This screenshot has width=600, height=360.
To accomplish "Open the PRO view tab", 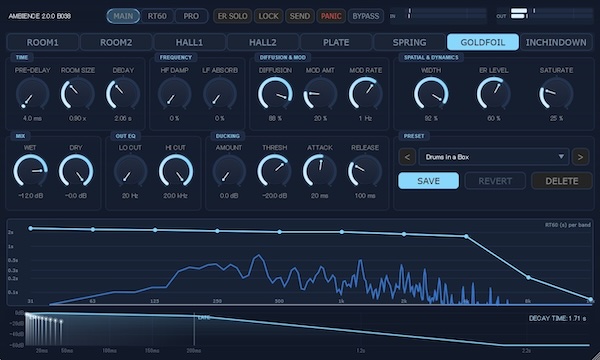I will point(191,16).
